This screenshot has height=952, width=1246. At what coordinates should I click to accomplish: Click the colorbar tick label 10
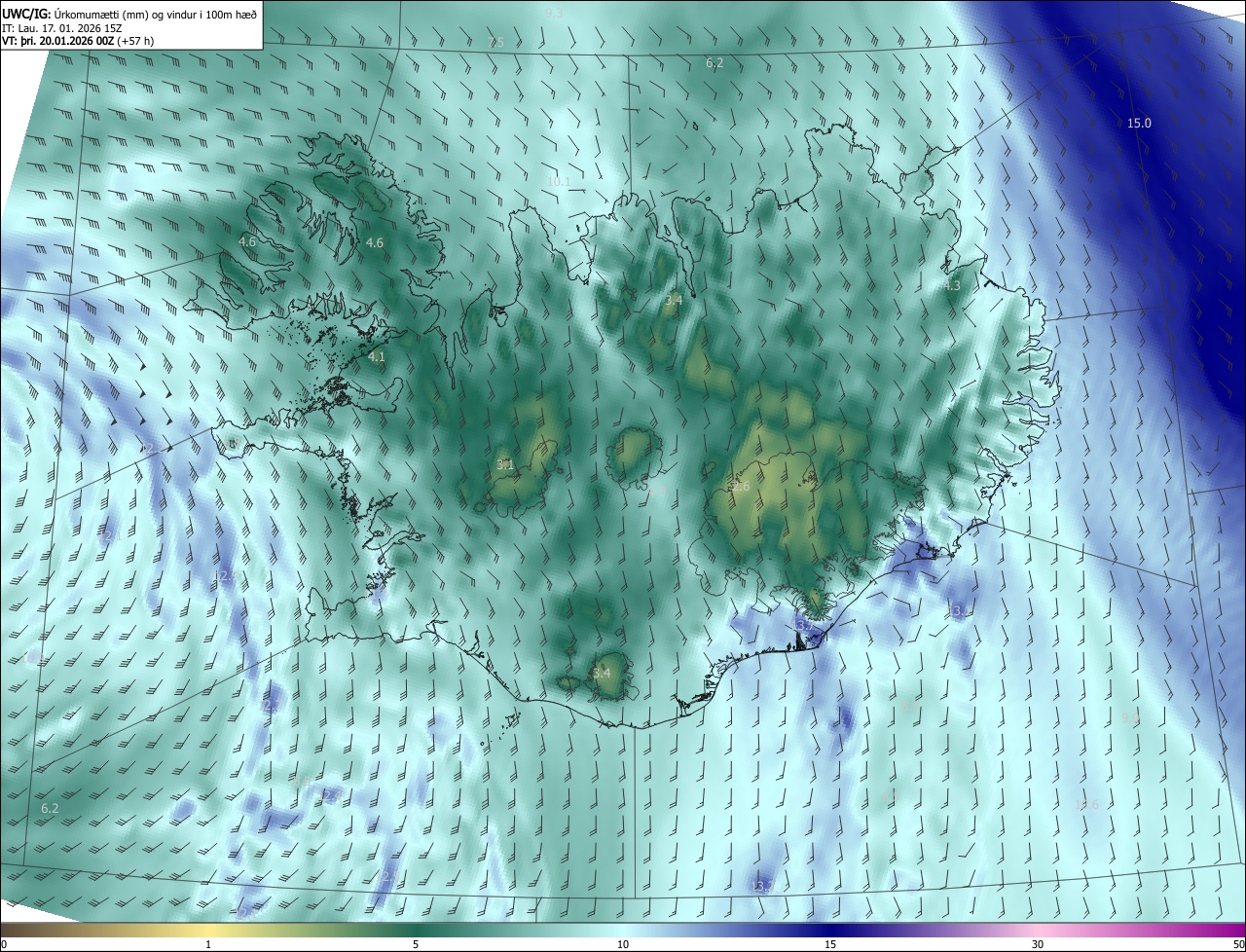coord(623,944)
